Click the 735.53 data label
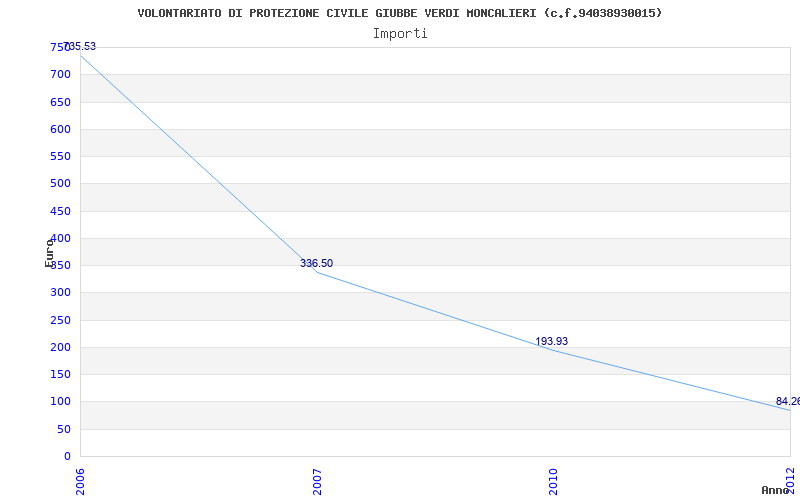 point(80,46)
